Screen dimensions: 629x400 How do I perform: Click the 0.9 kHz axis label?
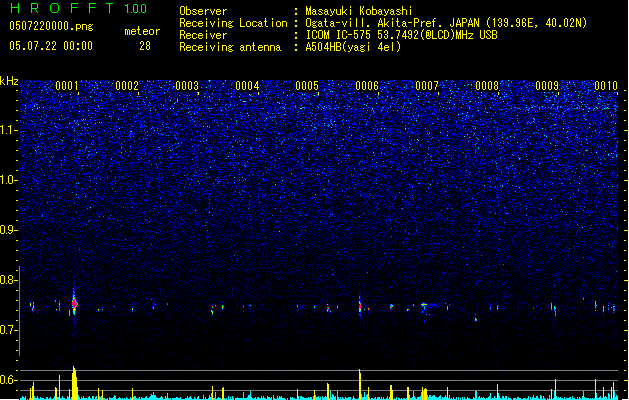[9, 230]
